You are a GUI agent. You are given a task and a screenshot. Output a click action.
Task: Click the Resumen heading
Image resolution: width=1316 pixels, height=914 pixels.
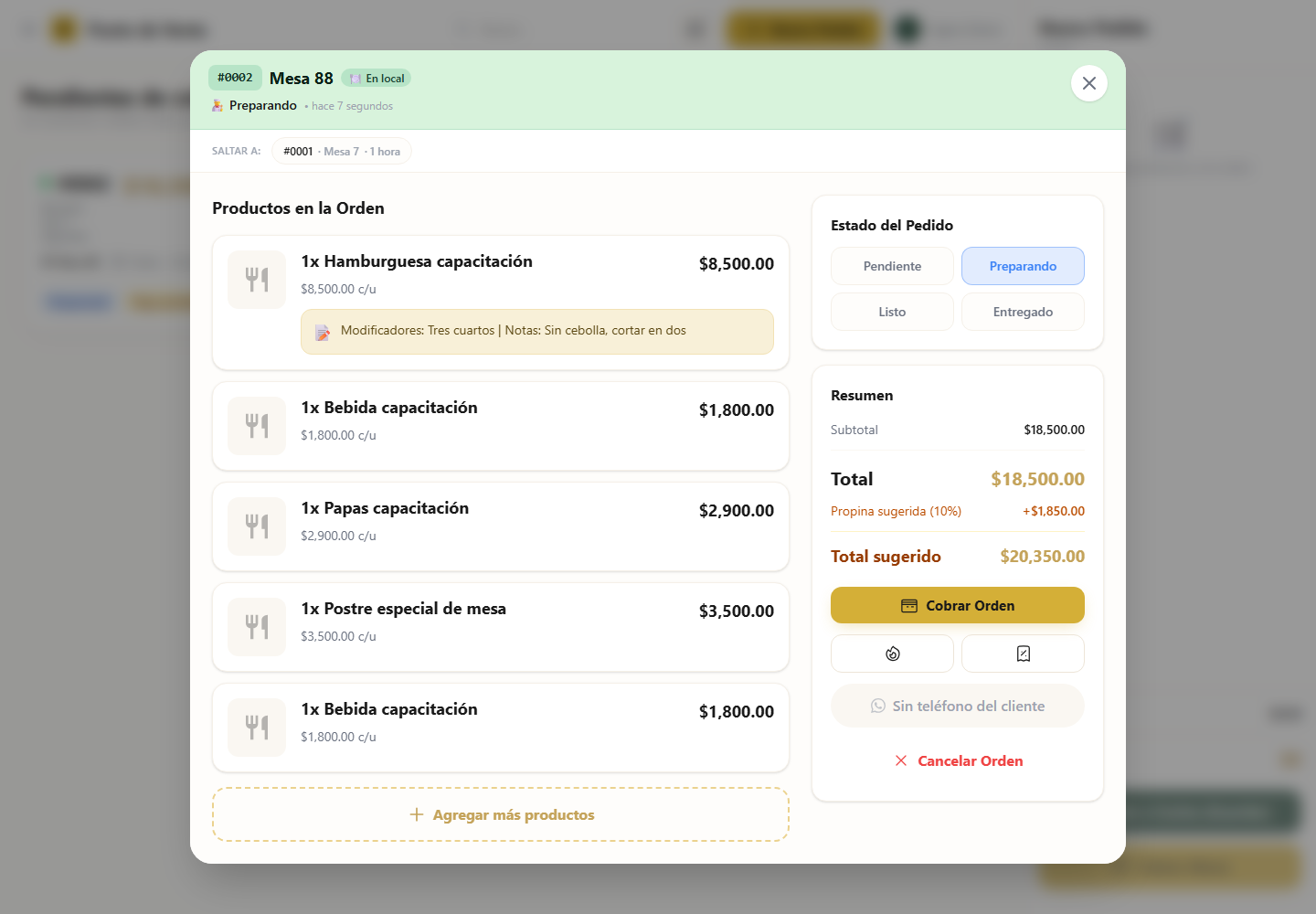pyautogui.click(x=862, y=395)
